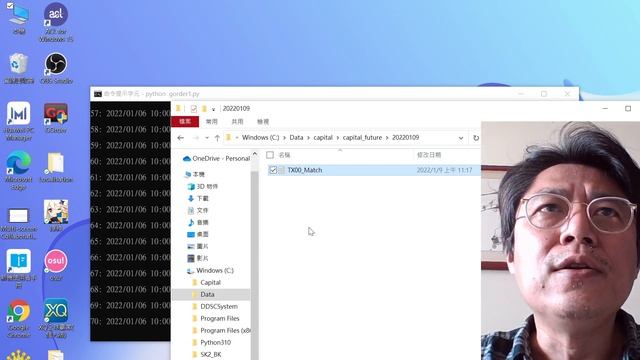Open OBS Studio desktop shortcut

[56, 68]
